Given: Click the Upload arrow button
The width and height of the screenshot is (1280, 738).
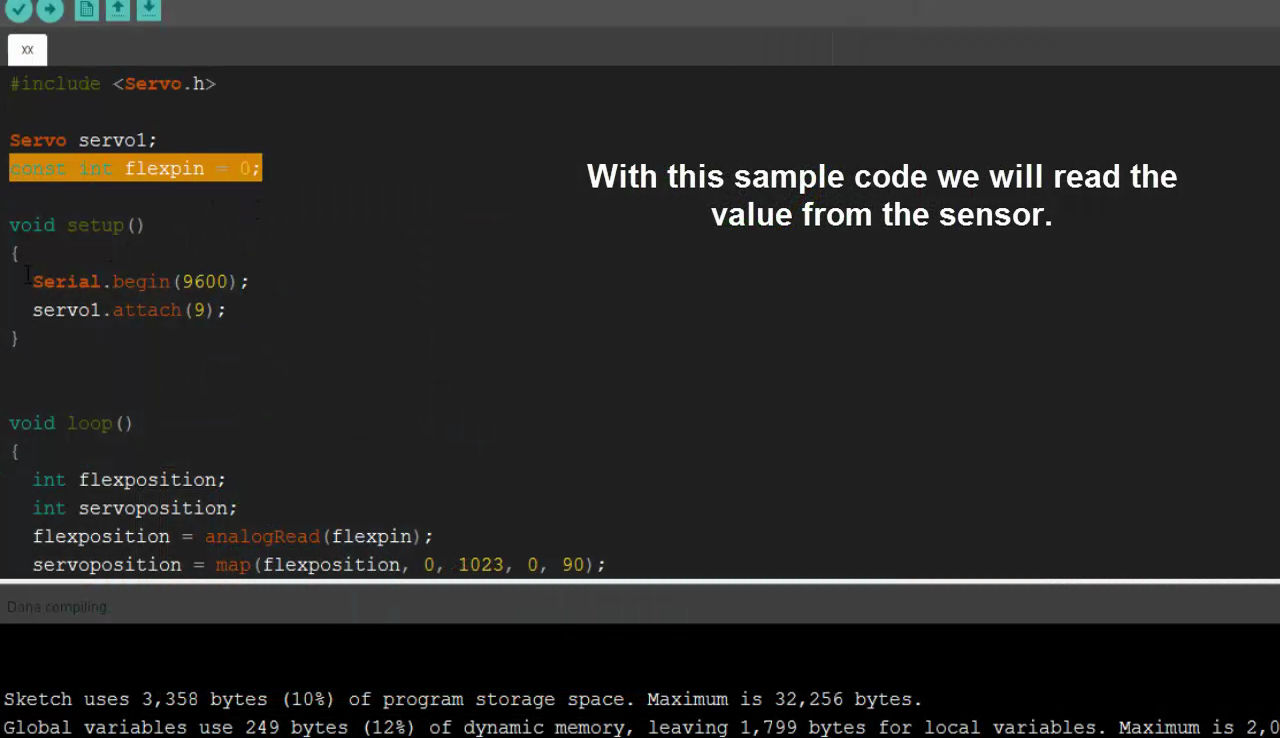Looking at the screenshot, I should [50, 10].
